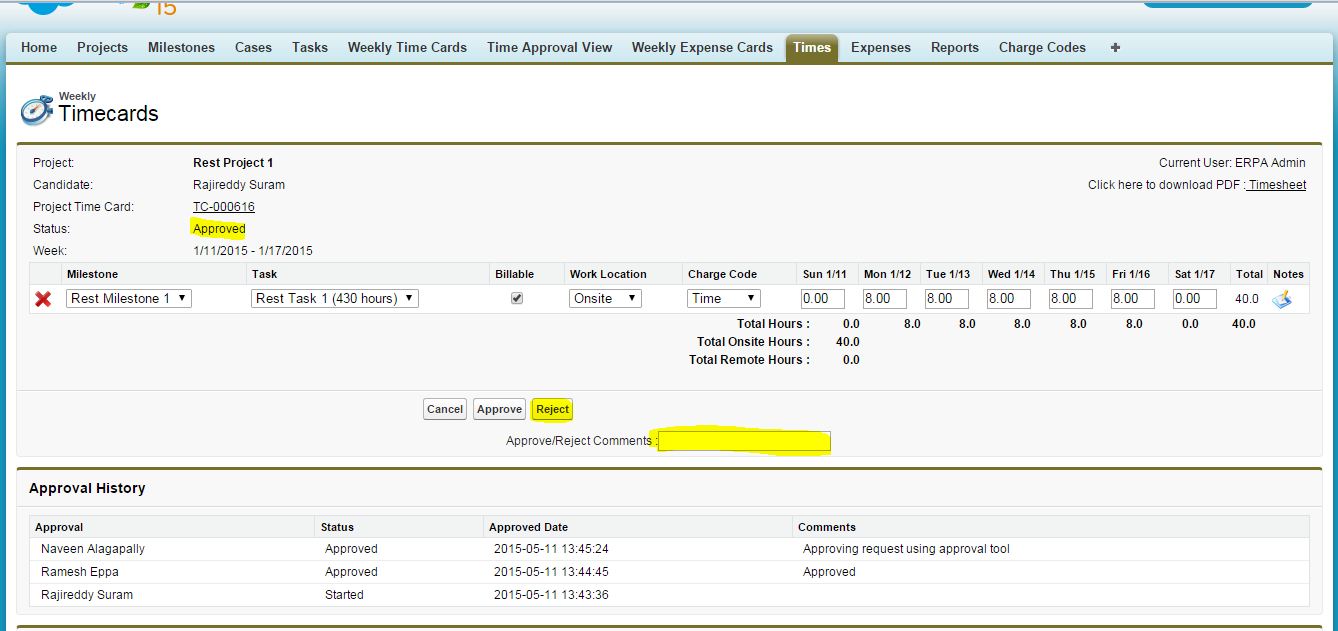
Task: Click the red X delete row icon
Action: (43, 299)
